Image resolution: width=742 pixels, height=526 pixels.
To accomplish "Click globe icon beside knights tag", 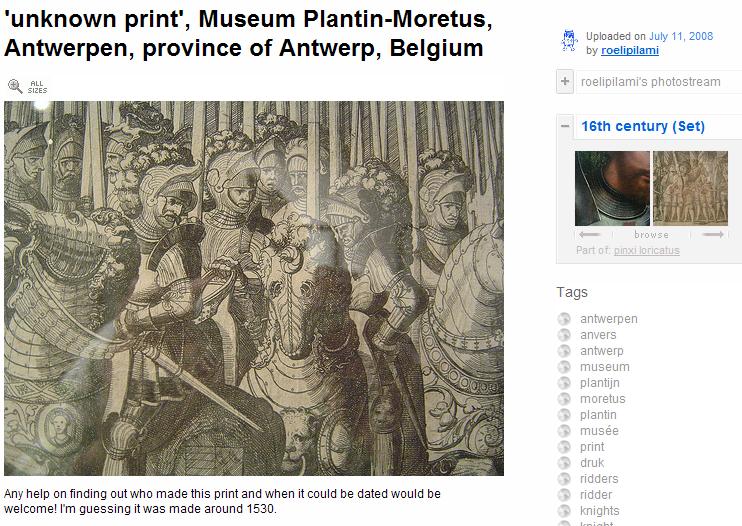I will pyautogui.click(x=564, y=511).
